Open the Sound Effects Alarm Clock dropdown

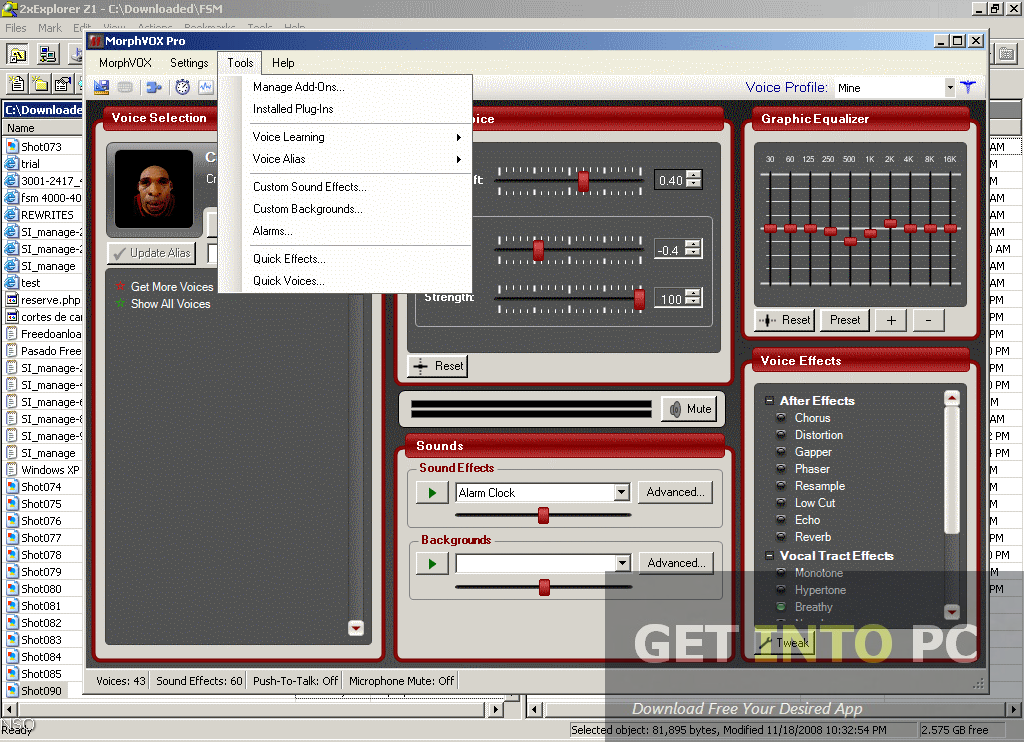click(x=622, y=492)
